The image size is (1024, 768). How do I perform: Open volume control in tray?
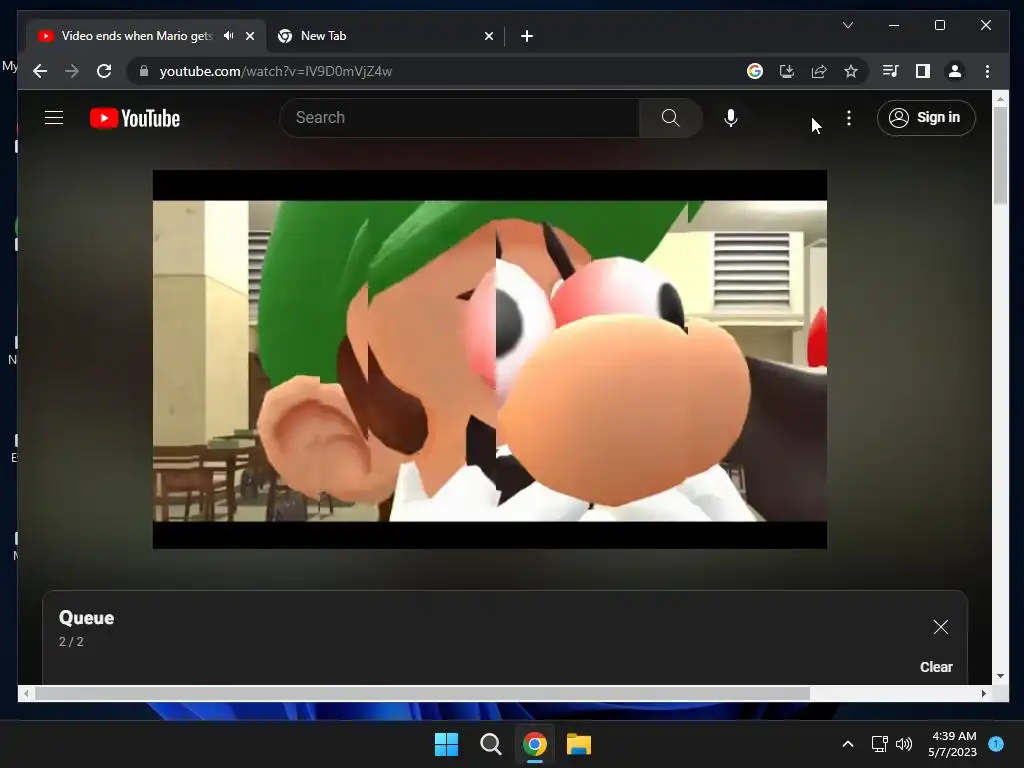pyautogui.click(x=904, y=744)
